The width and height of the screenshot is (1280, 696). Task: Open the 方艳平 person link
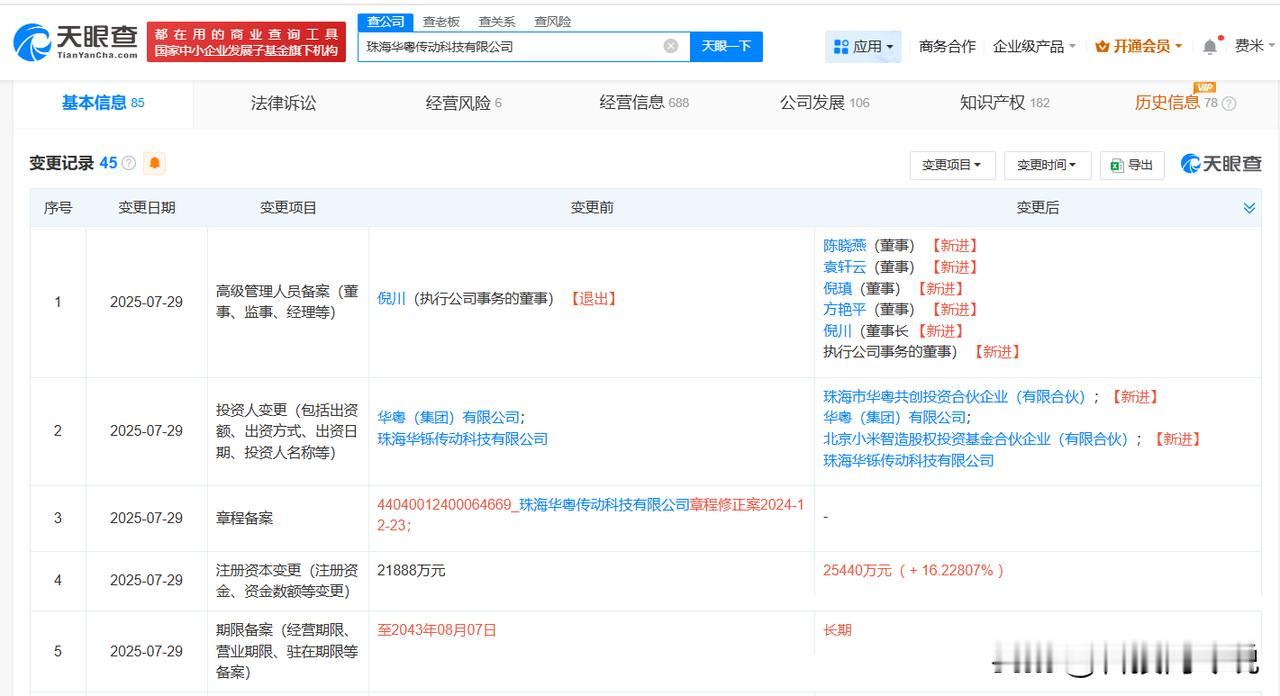844,309
